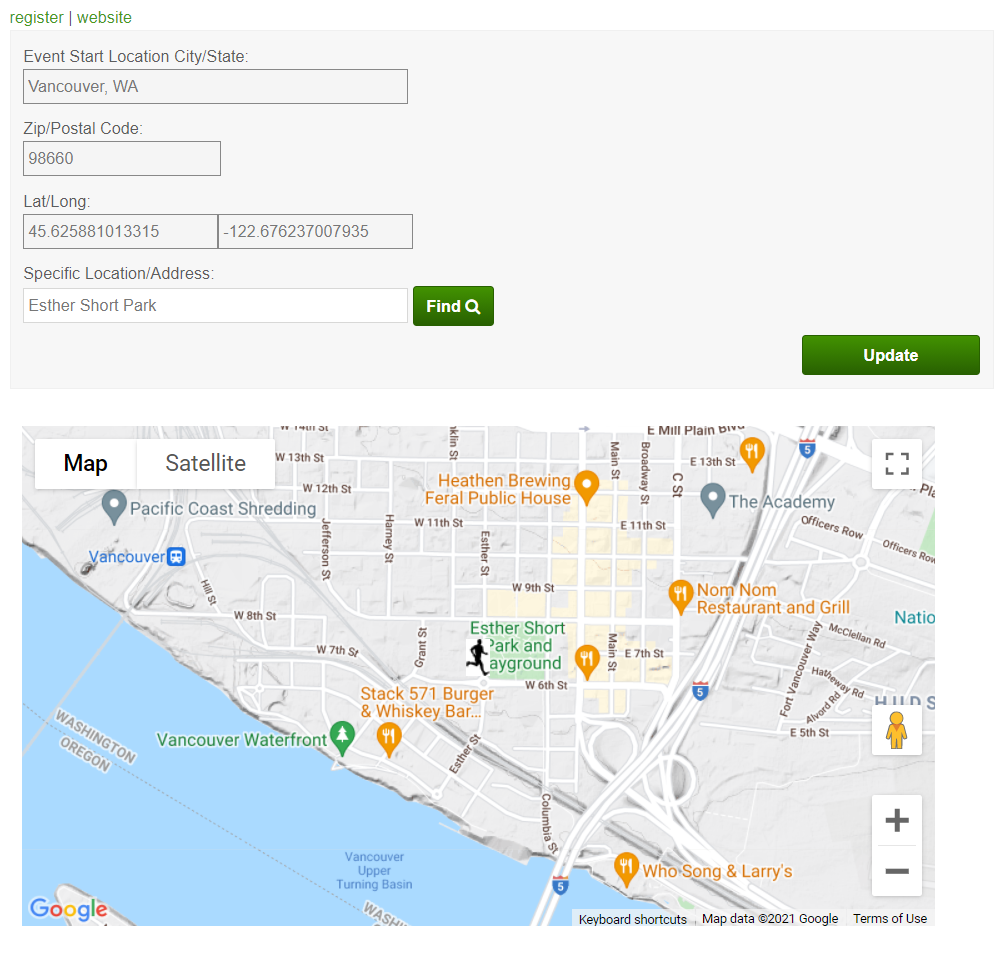Viewport: 1002px width, 961px height.
Task: Open Keyboard shortcuts for the map
Action: (x=633, y=919)
